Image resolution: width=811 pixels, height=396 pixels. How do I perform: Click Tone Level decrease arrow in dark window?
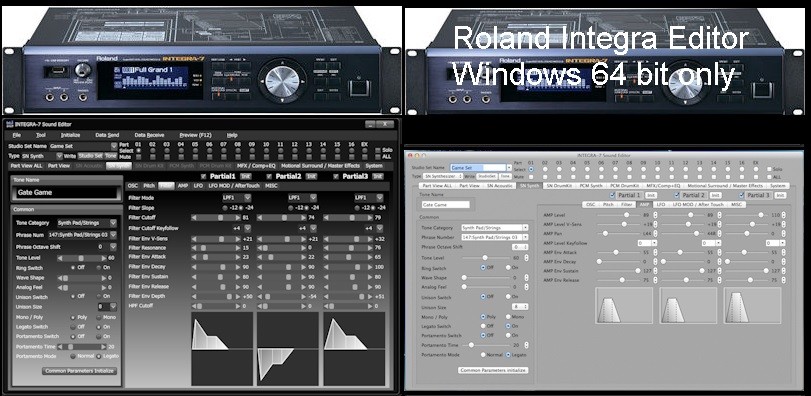click(x=59, y=257)
